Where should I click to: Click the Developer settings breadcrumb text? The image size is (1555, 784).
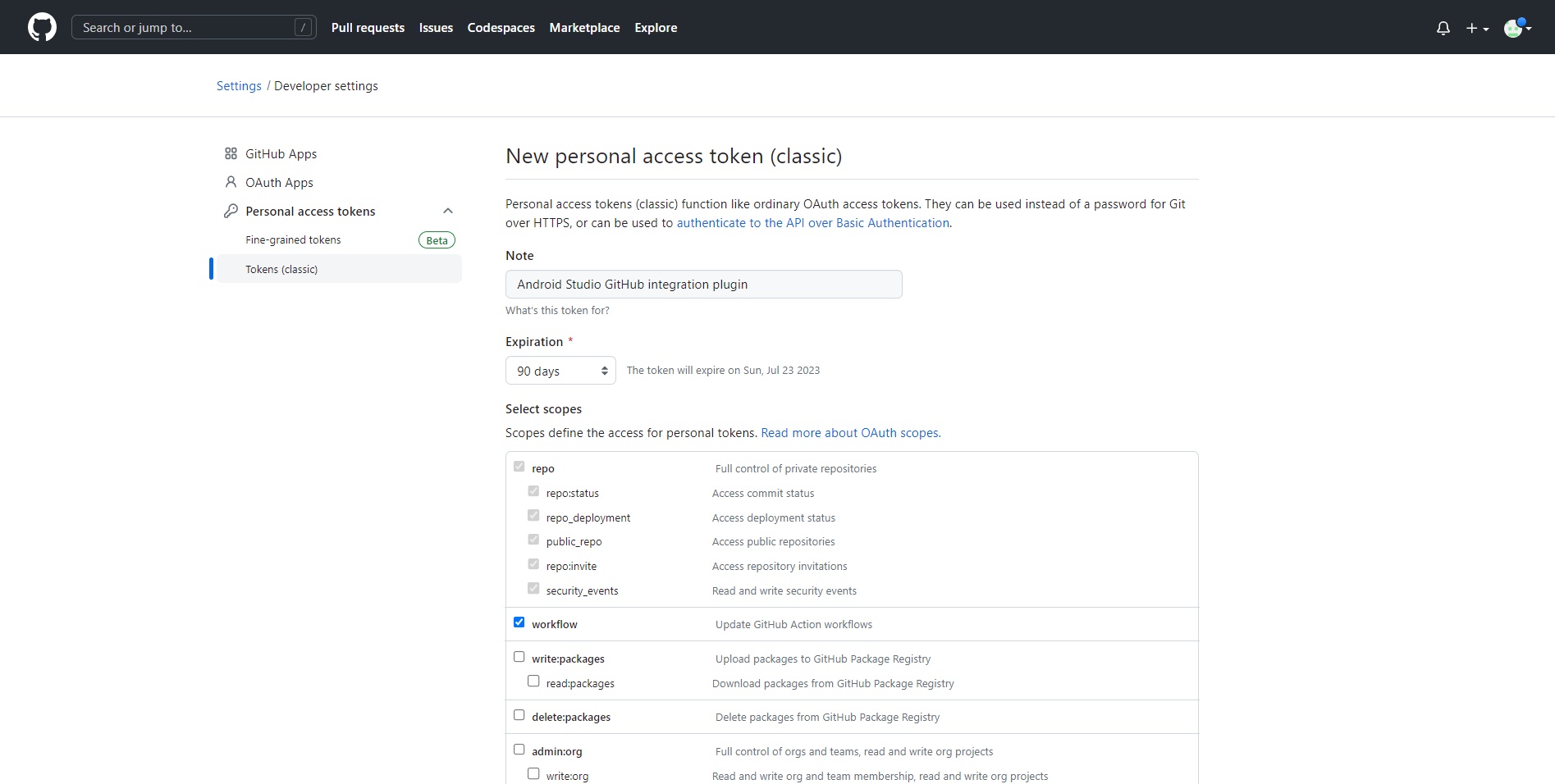[326, 86]
